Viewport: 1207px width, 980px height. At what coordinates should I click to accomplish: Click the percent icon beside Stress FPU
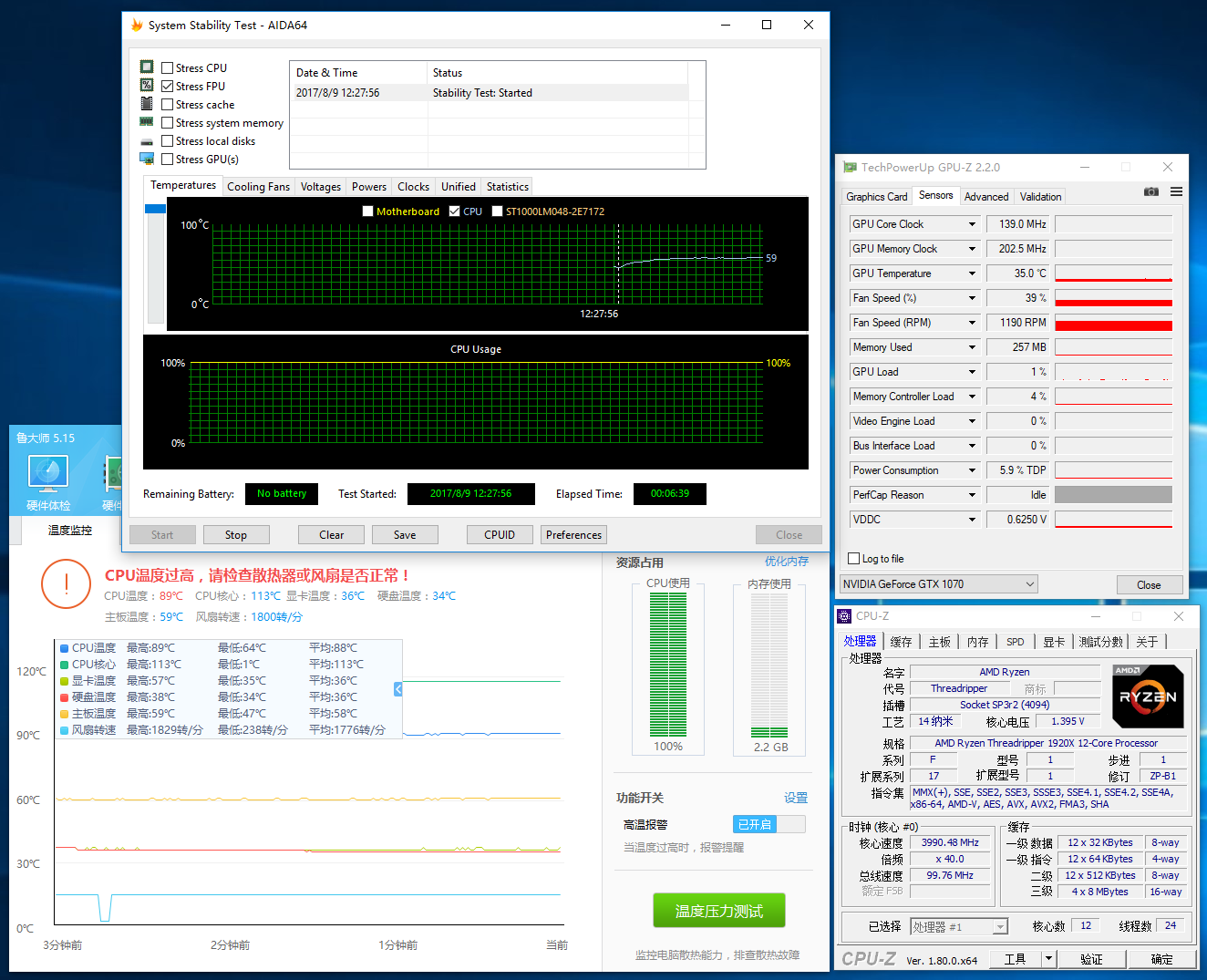(147, 86)
